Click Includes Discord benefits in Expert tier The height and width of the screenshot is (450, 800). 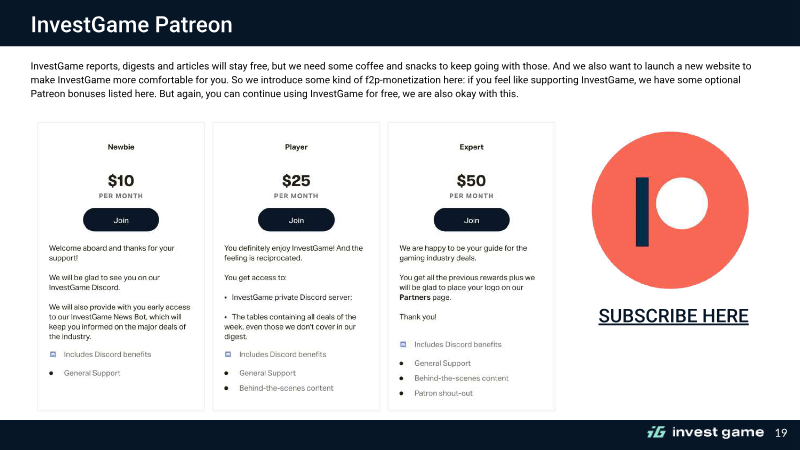pyautogui.click(x=458, y=344)
